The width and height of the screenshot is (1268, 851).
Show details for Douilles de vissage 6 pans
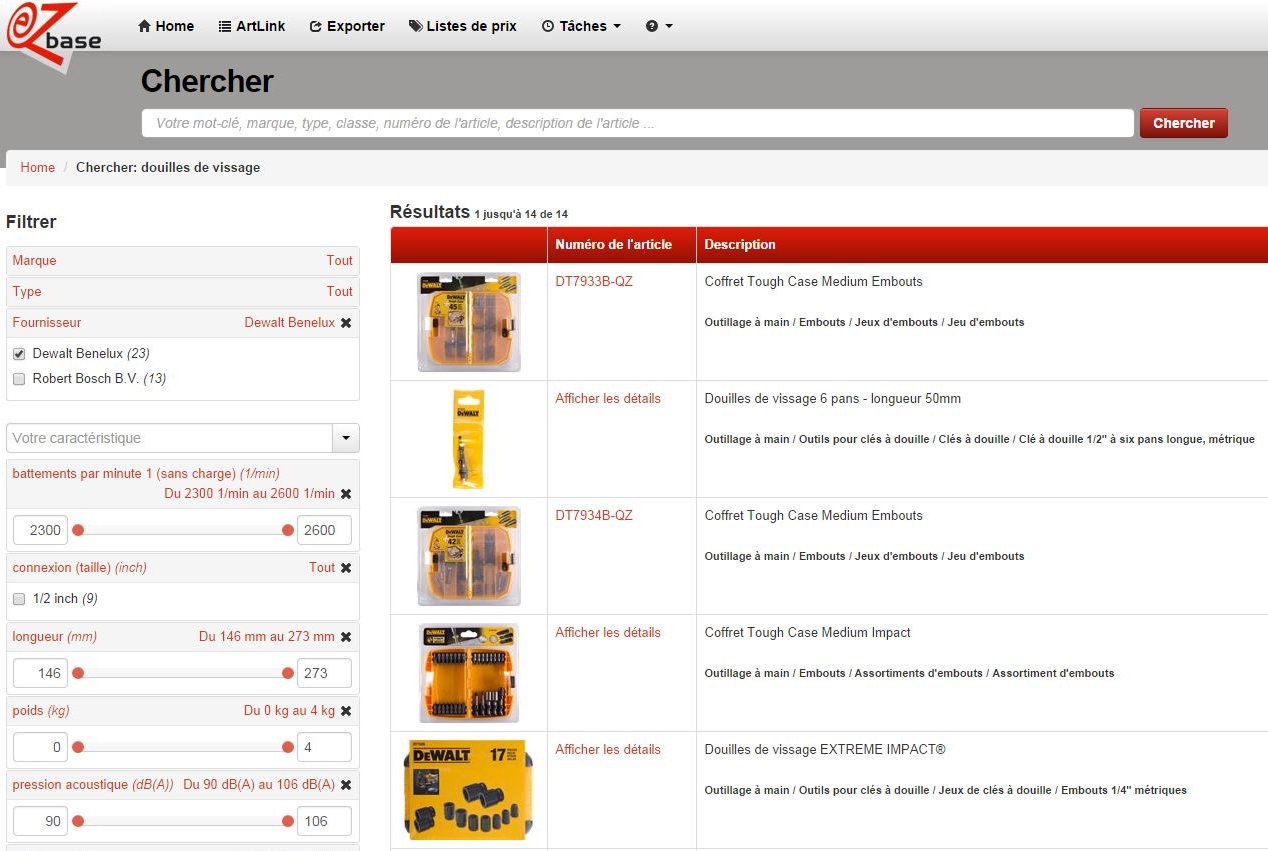coord(608,399)
